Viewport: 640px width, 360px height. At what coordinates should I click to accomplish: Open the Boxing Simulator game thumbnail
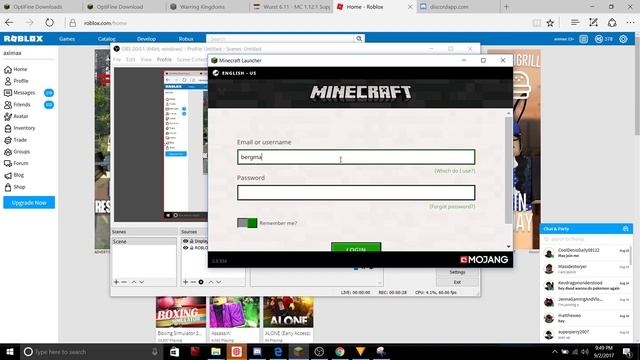pos(181,312)
